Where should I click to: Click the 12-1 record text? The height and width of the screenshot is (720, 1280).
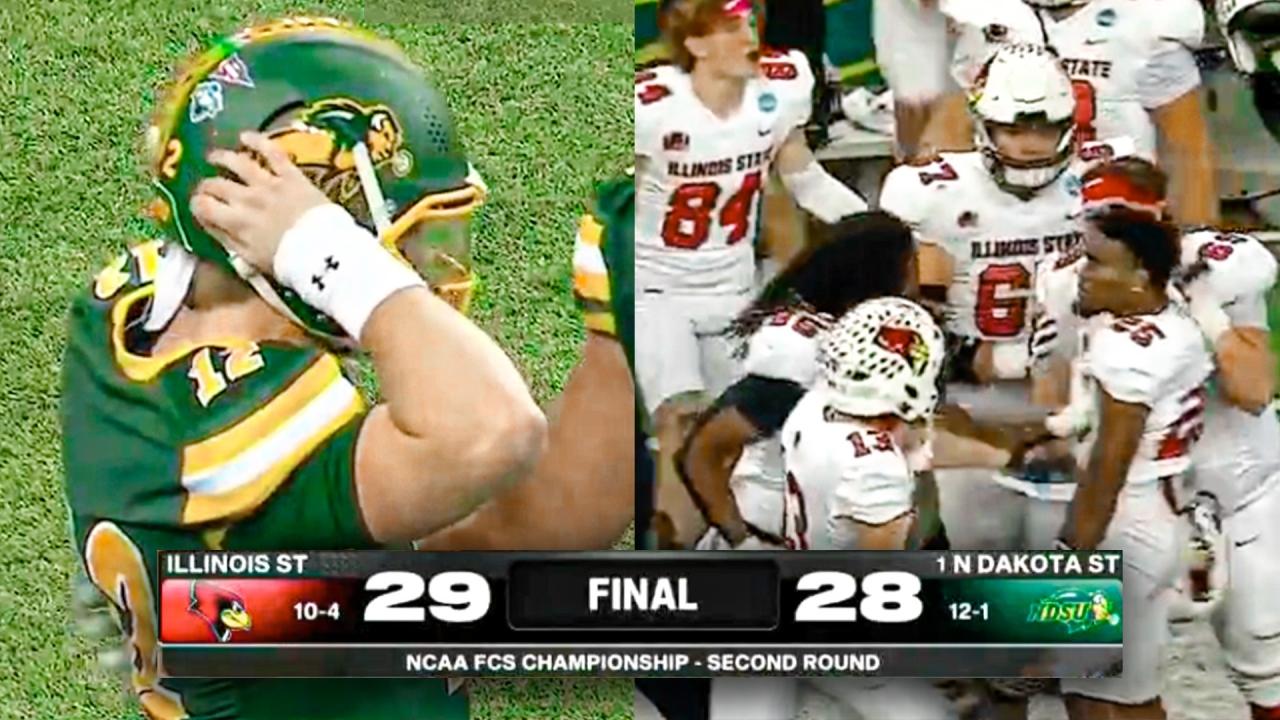click(x=969, y=611)
